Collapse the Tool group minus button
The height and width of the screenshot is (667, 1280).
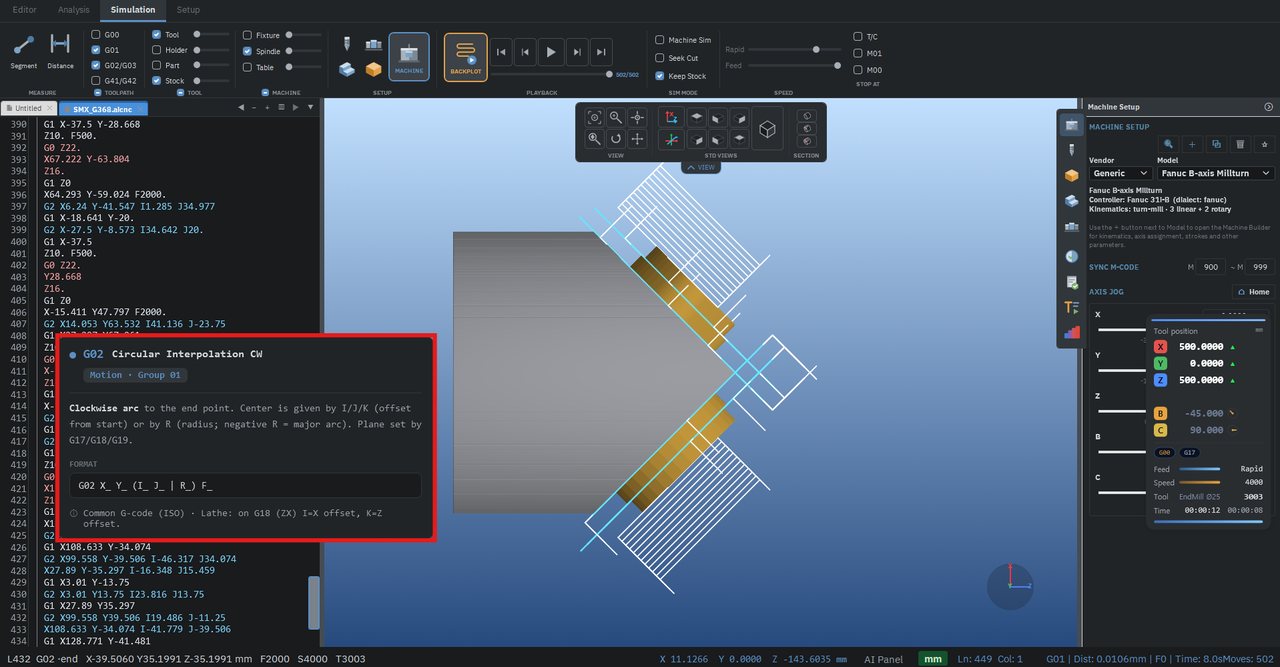click(182, 93)
